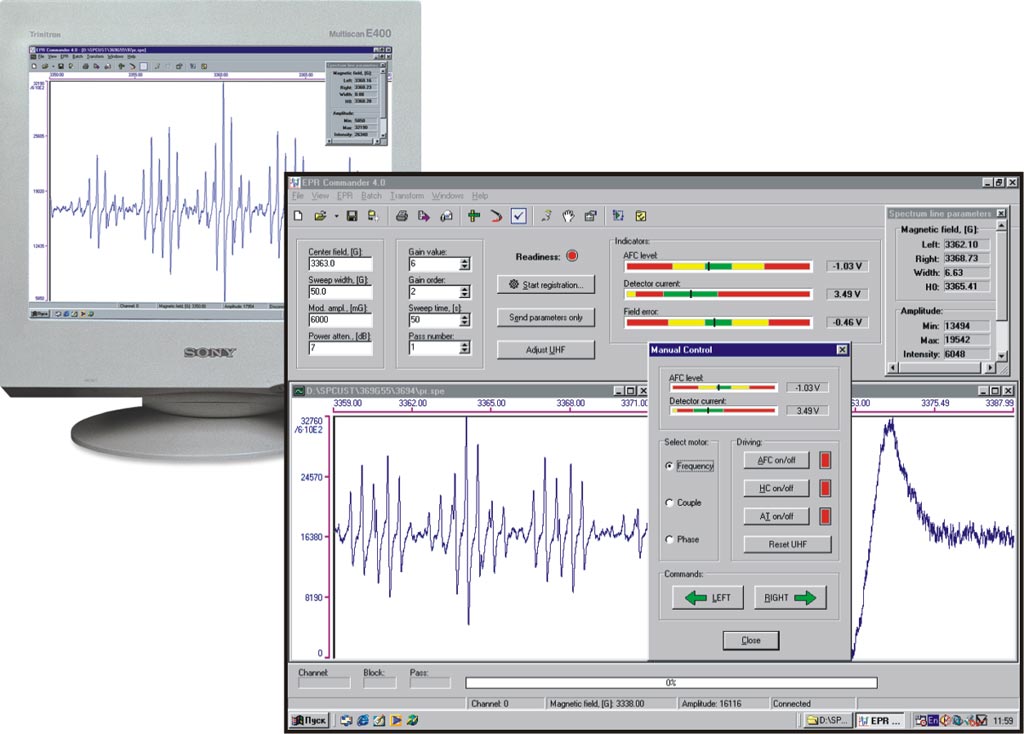Click the Power atten. input field
The width and height of the screenshot is (1024, 734).
pos(340,348)
